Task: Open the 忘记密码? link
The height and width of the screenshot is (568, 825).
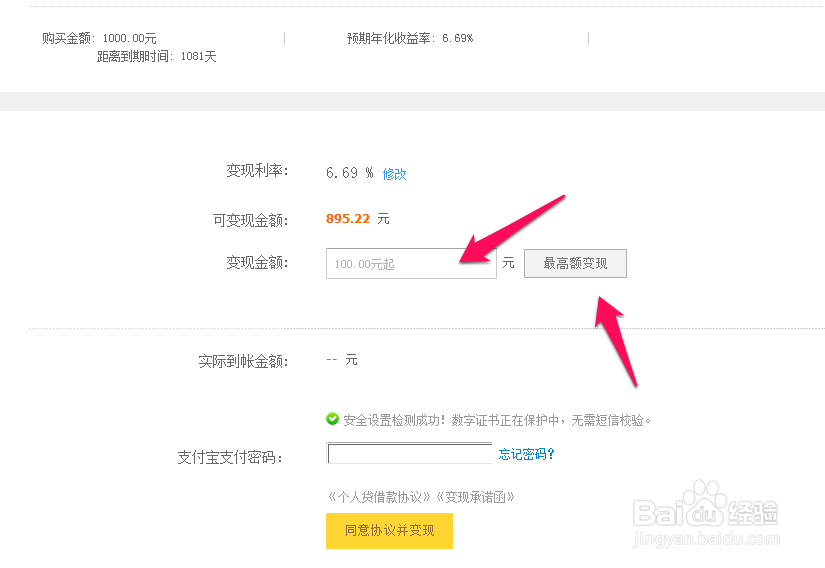Action: (x=526, y=454)
